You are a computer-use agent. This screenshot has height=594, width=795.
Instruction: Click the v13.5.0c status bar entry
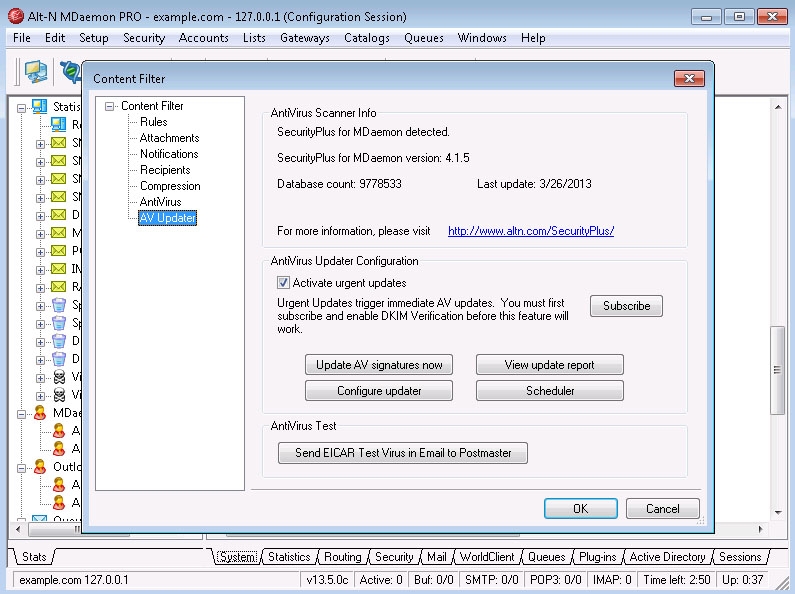tap(327, 580)
